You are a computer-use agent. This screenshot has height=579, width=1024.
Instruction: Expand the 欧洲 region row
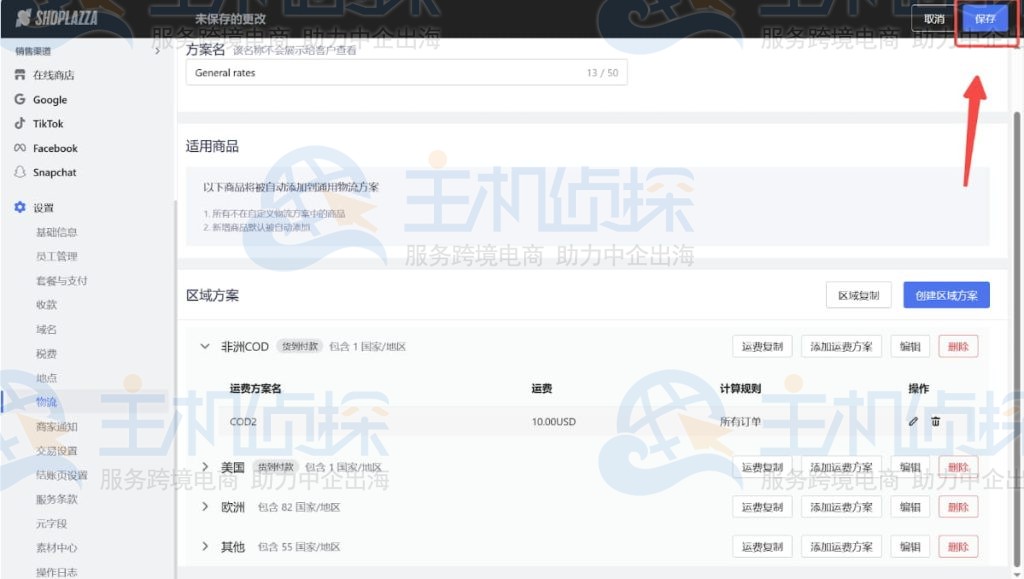tap(205, 507)
